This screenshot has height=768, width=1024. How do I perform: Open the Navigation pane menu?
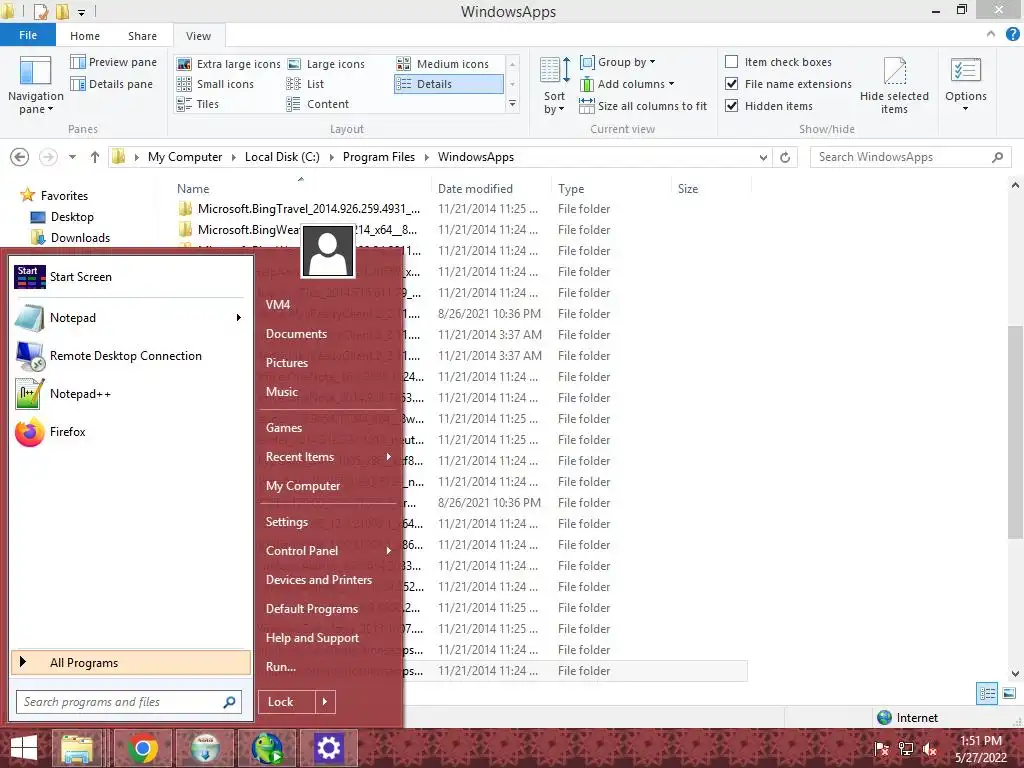pos(35,86)
